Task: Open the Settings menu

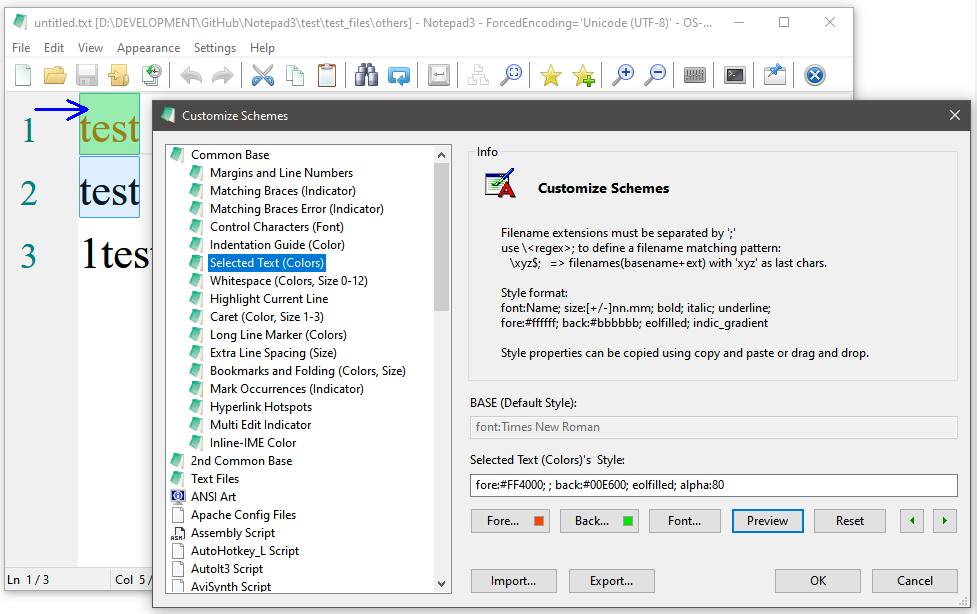Action: (215, 47)
